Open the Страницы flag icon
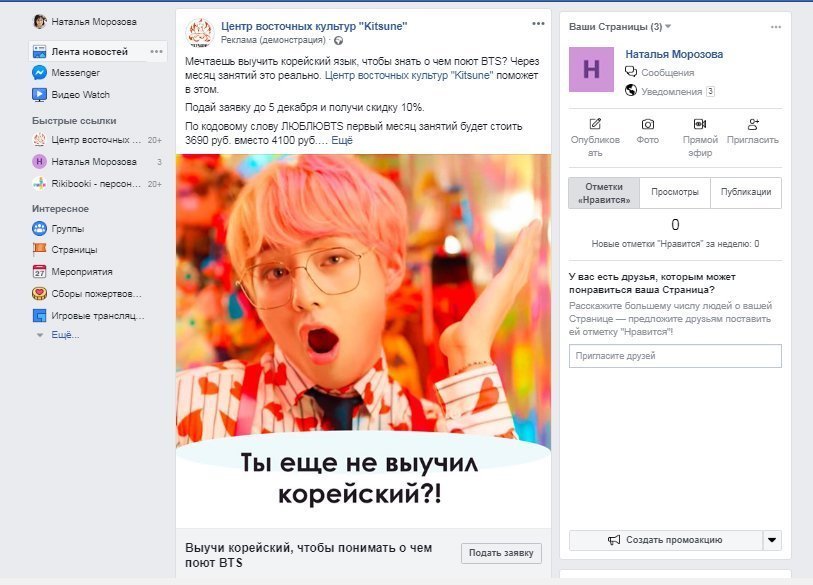813x585 pixels. (x=39, y=249)
